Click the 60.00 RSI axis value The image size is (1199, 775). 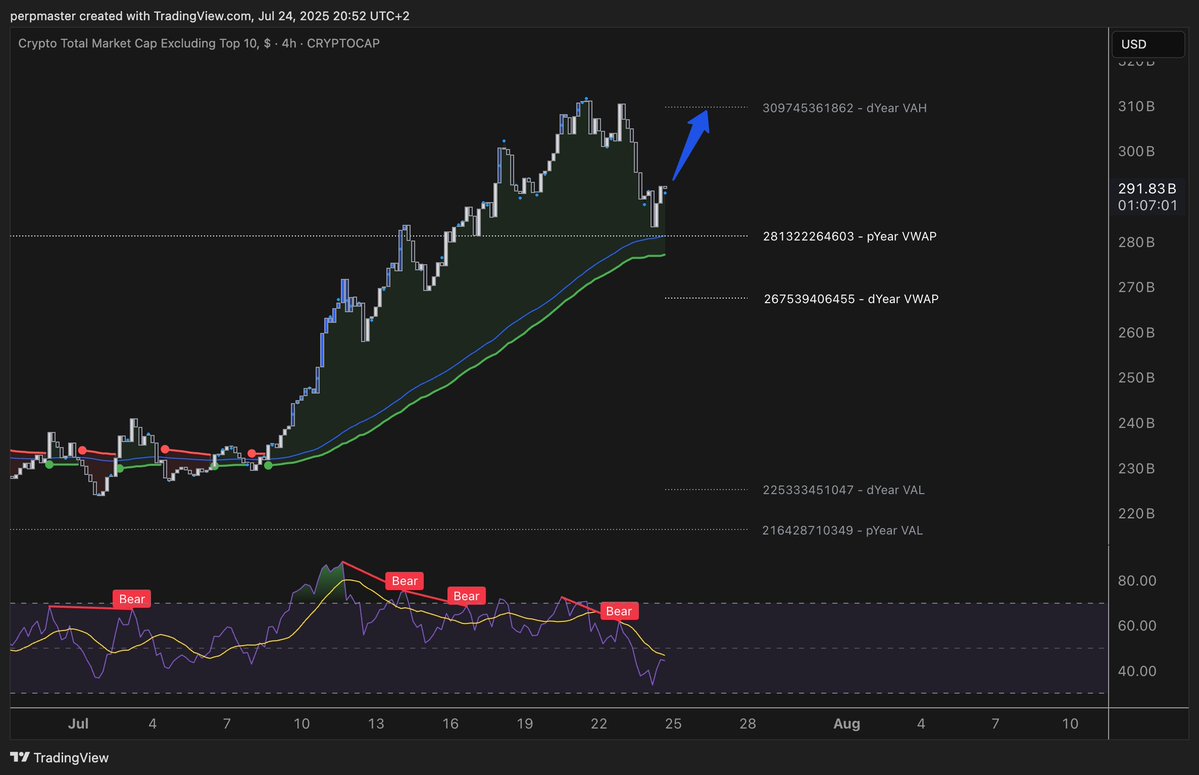pos(1137,626)
